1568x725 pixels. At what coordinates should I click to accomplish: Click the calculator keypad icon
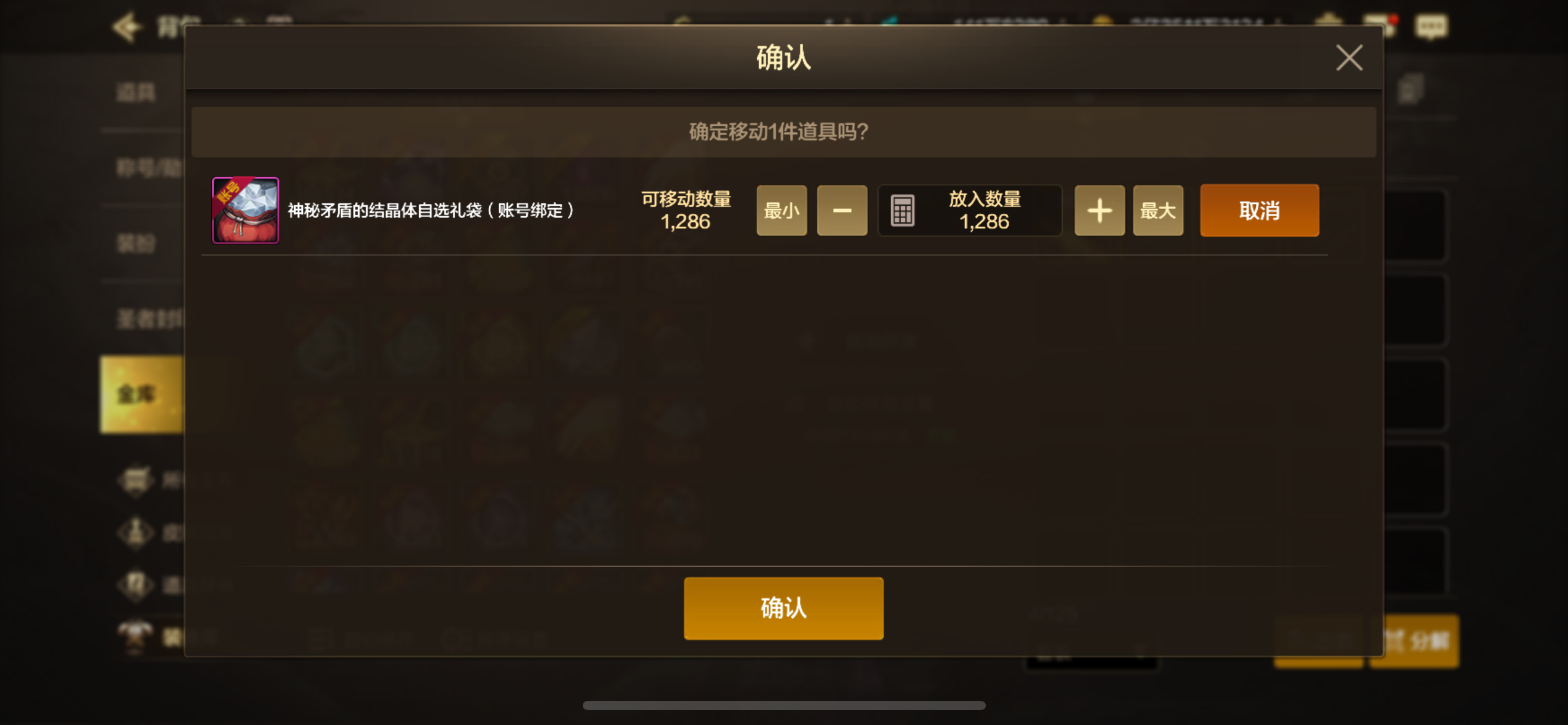902,211
